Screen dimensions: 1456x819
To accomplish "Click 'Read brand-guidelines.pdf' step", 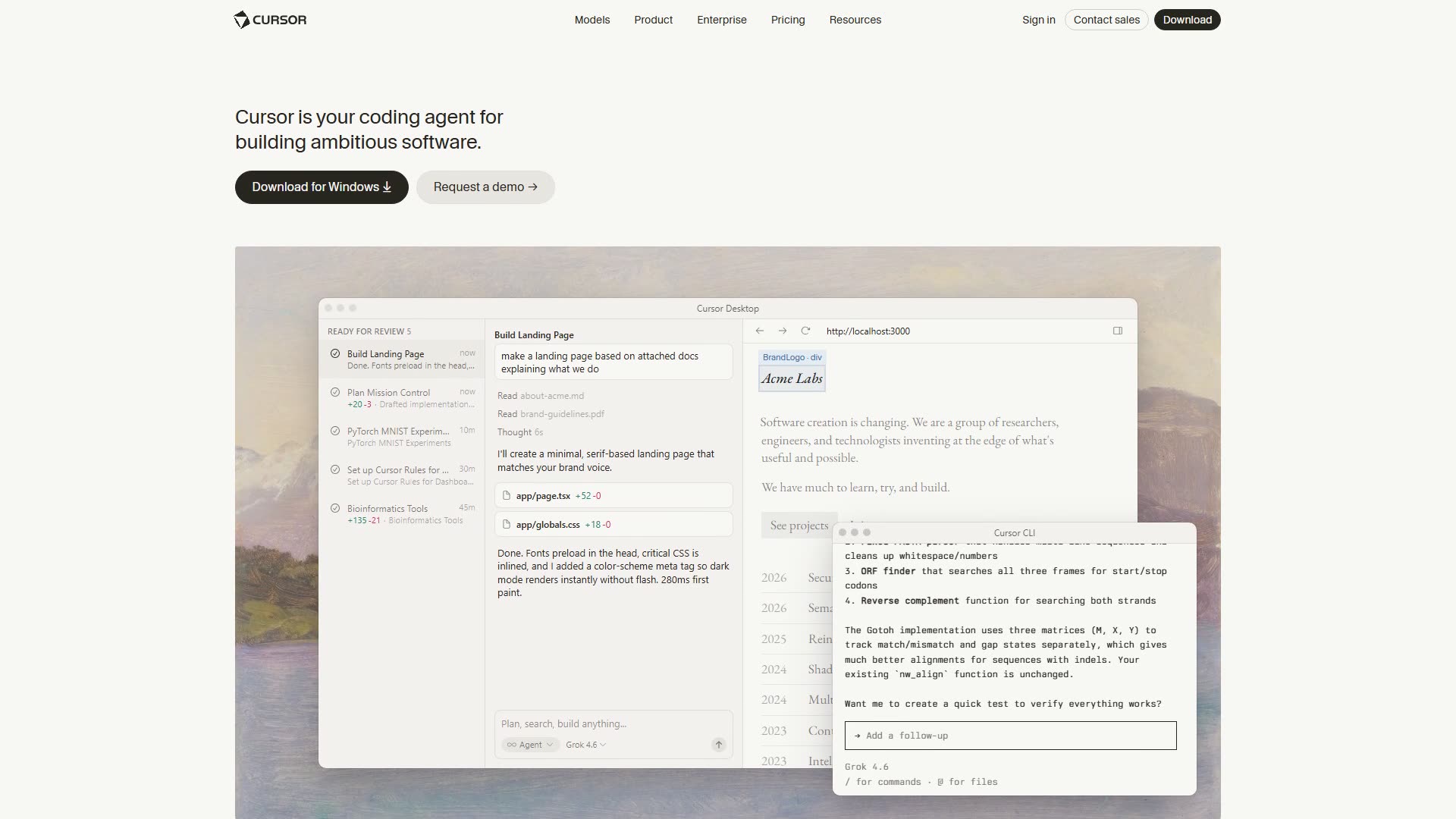I will tap(551, 414).
